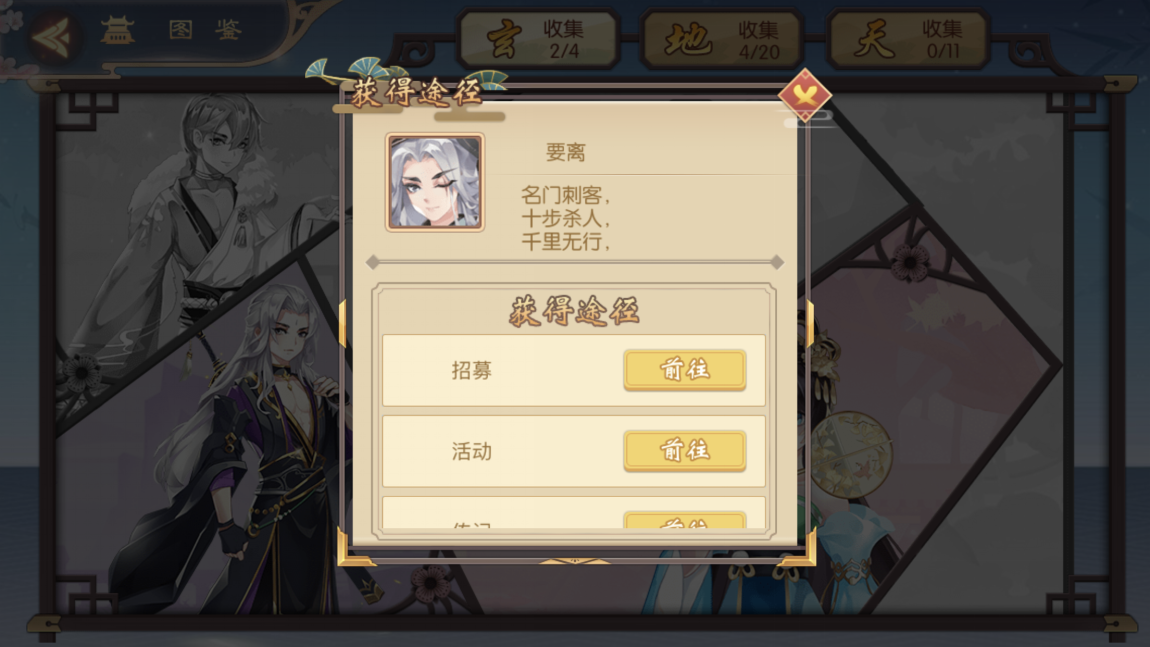Viewport: 1150px width, 647px height.
Task: Select the 活动 acquisition row
Action: (x=574, y=450)
